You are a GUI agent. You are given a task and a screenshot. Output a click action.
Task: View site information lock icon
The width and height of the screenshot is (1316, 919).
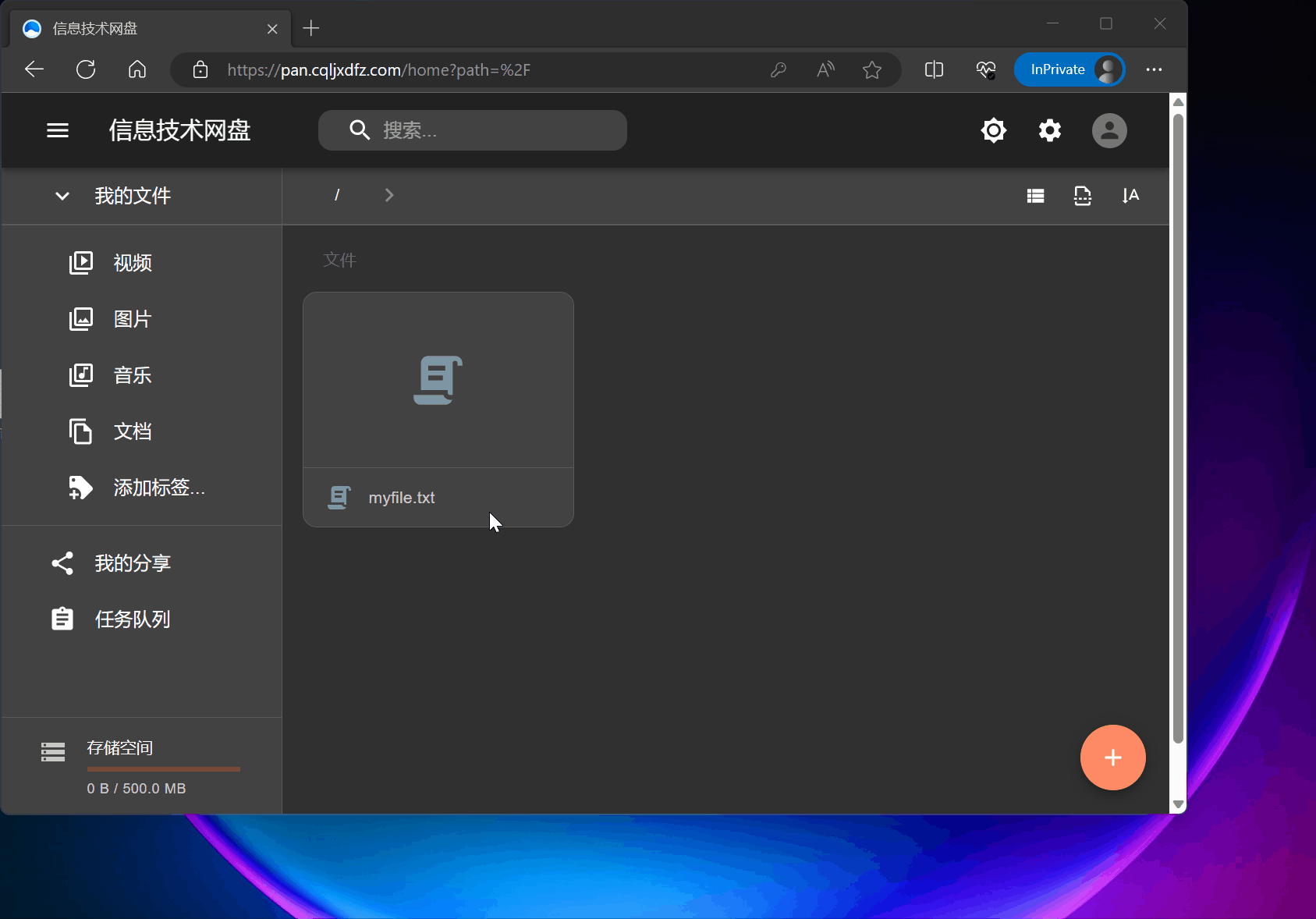200,69
